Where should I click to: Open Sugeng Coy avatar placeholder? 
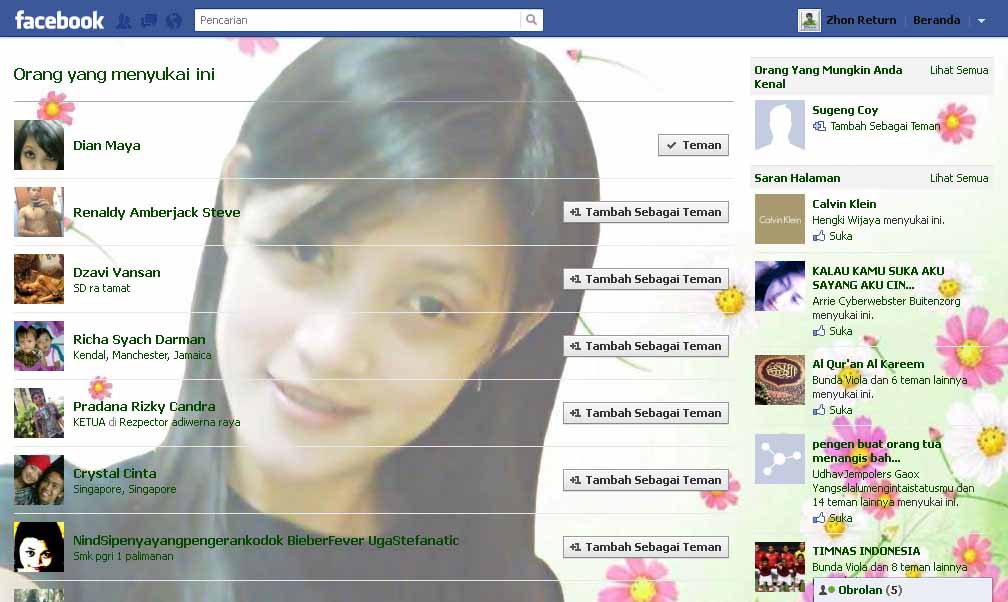779,125
